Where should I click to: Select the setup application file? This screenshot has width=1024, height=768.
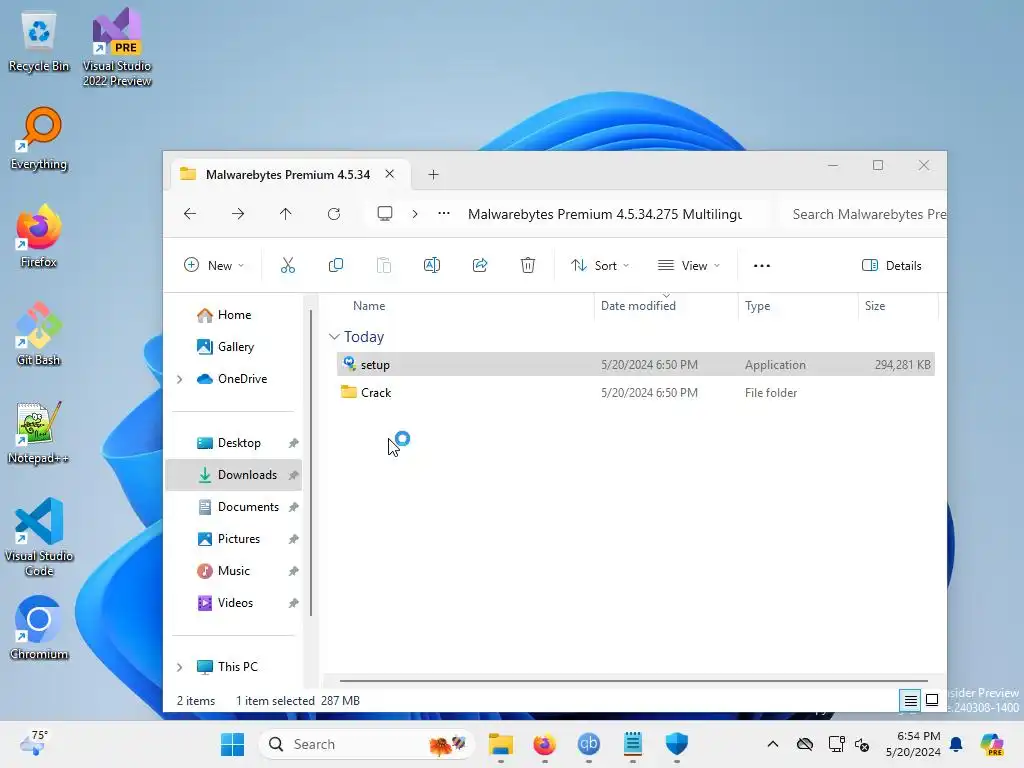(x=635, y=364)
